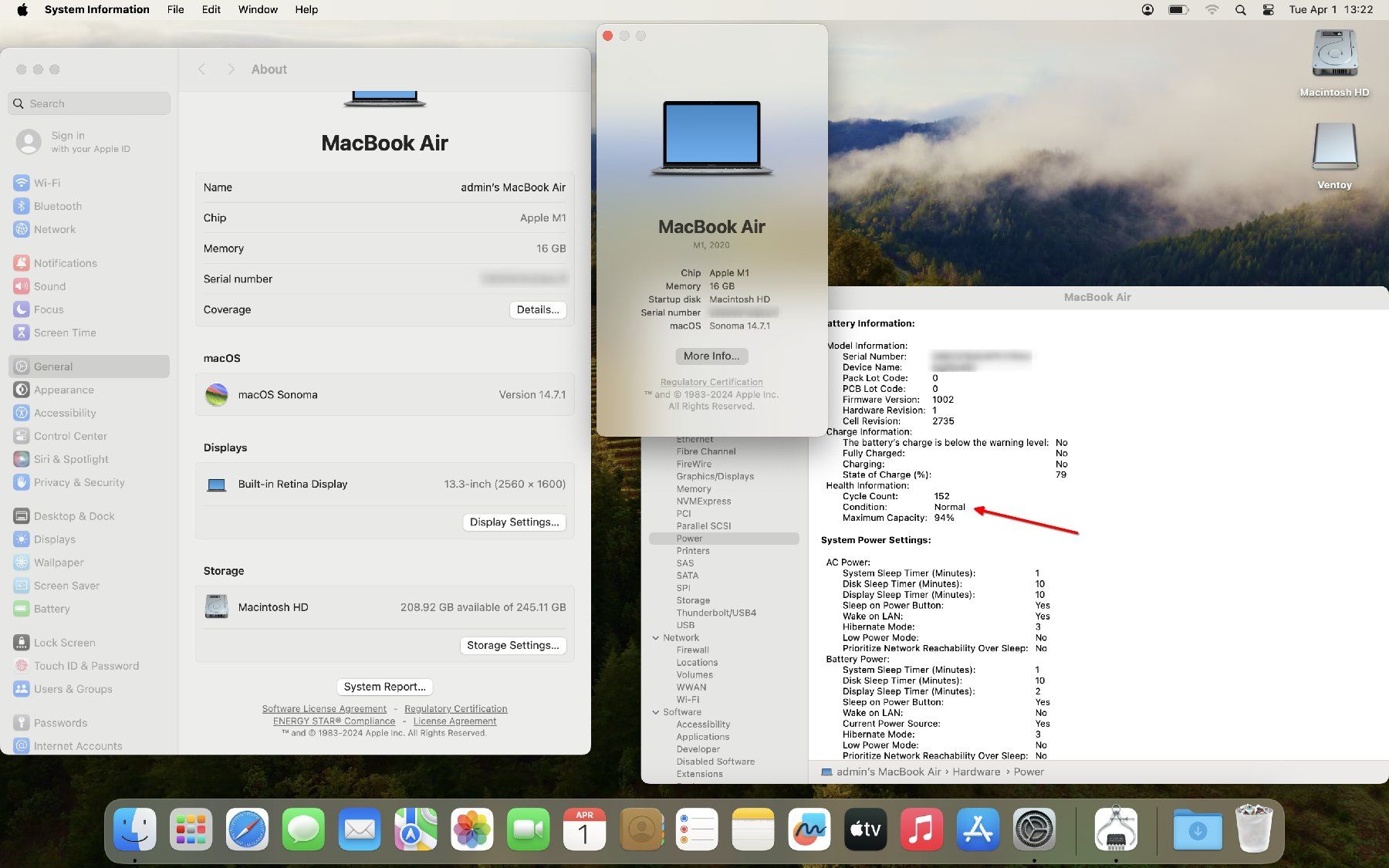Click More Info button in About window

pyautogui.click(x=711, y=356)
